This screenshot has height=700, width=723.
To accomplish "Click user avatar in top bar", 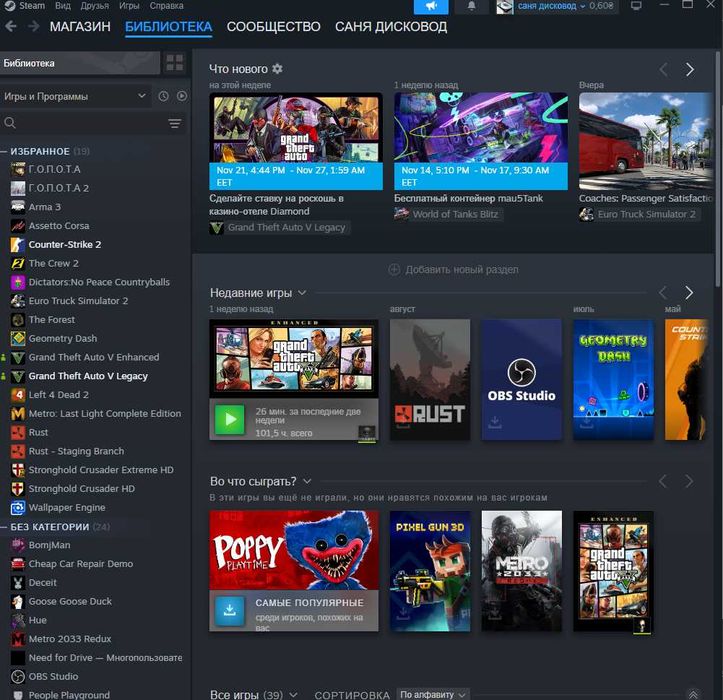I will tap(504, 6).
